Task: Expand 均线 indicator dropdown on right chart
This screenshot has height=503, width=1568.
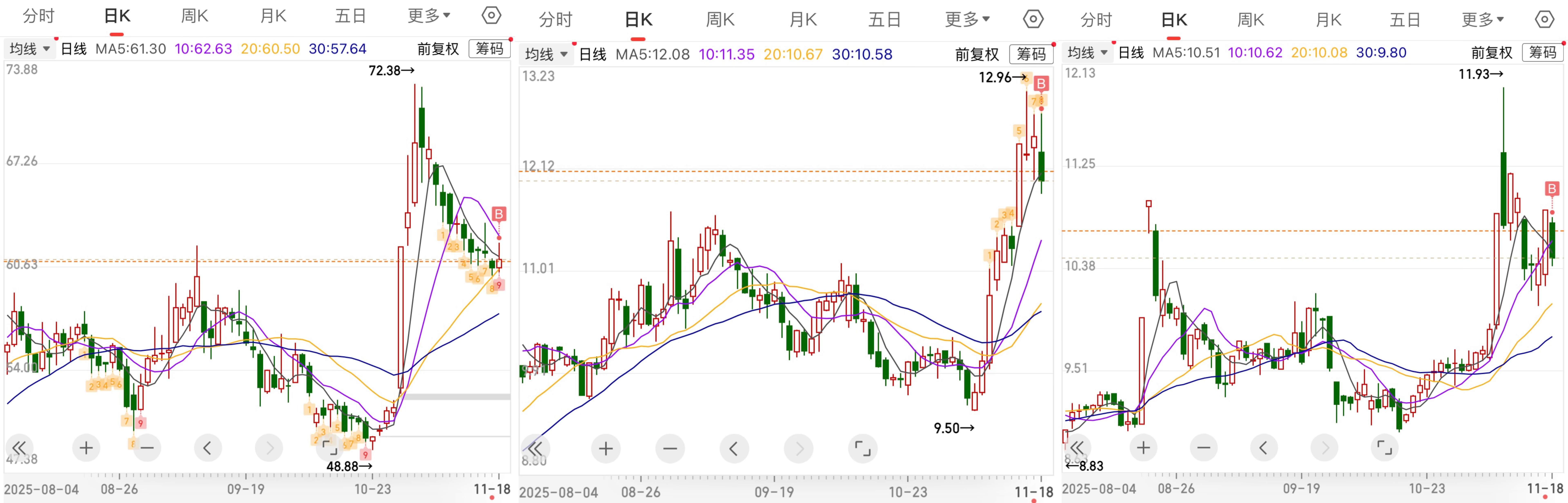Action: point(1087,52)
